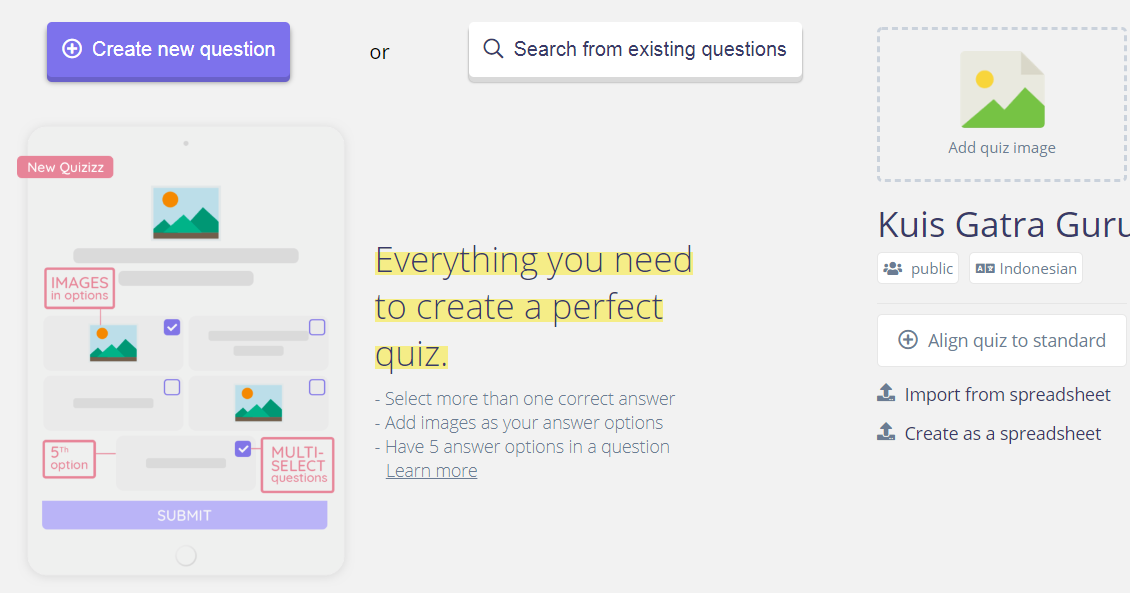The width and height of the screenshot is (1130, 593).
Task: Click the public visibility people icon
Action: (893, 268)
